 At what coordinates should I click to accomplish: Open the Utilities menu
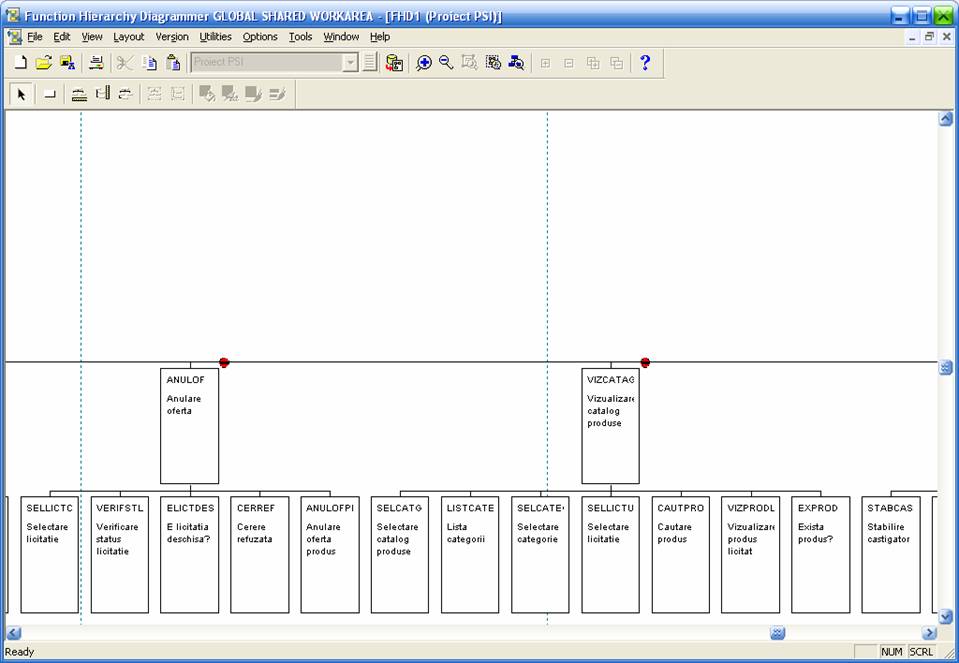click(215, 37)
